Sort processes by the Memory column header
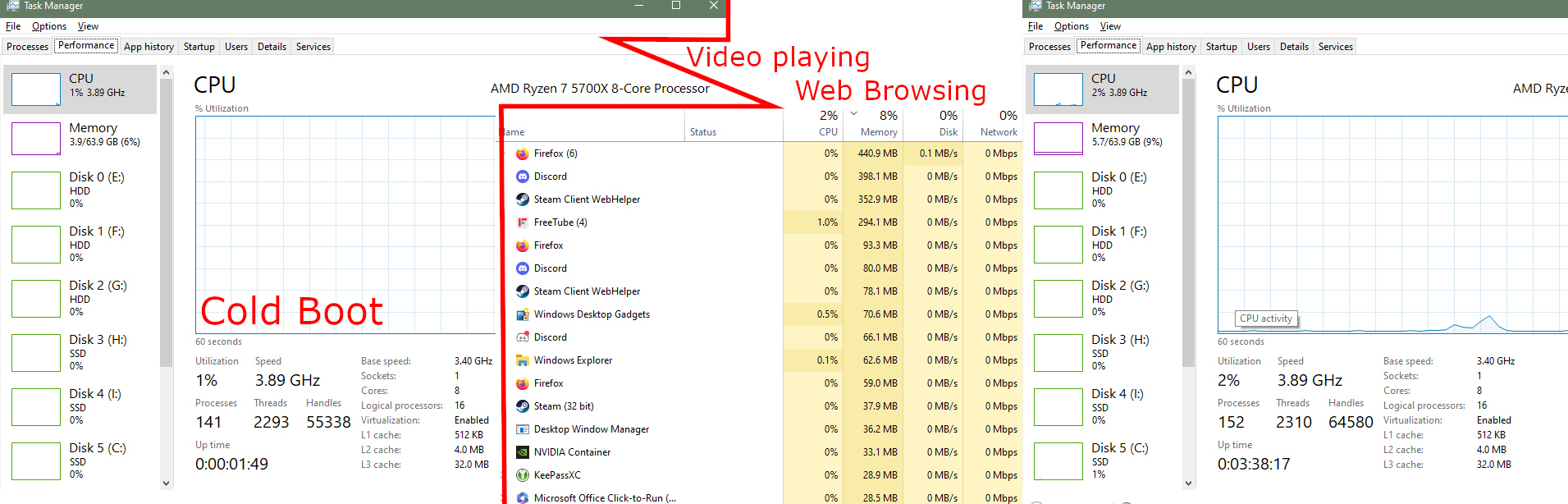Viewport: 1568px width, 504px height. click(x=872, y=123)
